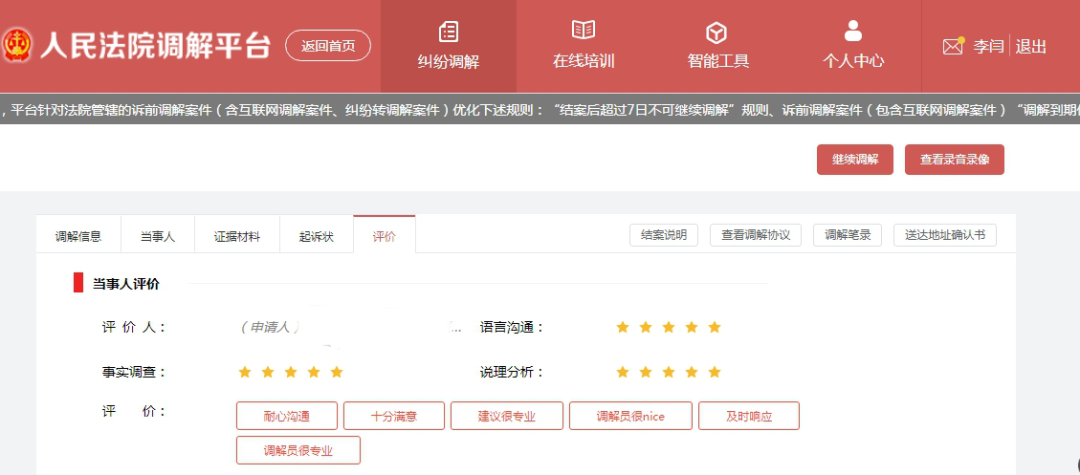Viewport: 1080px width, 475px height.
Task: Open 查看调解协议
Action: pyautogui.click(x=756, y=235)
